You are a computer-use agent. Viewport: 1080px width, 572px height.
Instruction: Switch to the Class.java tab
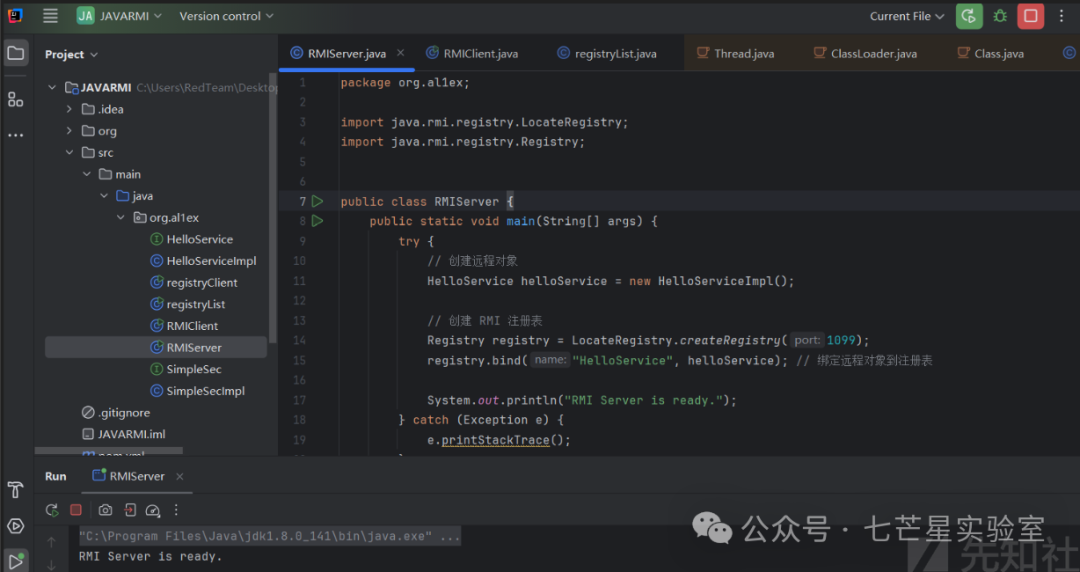pos(990,53)
